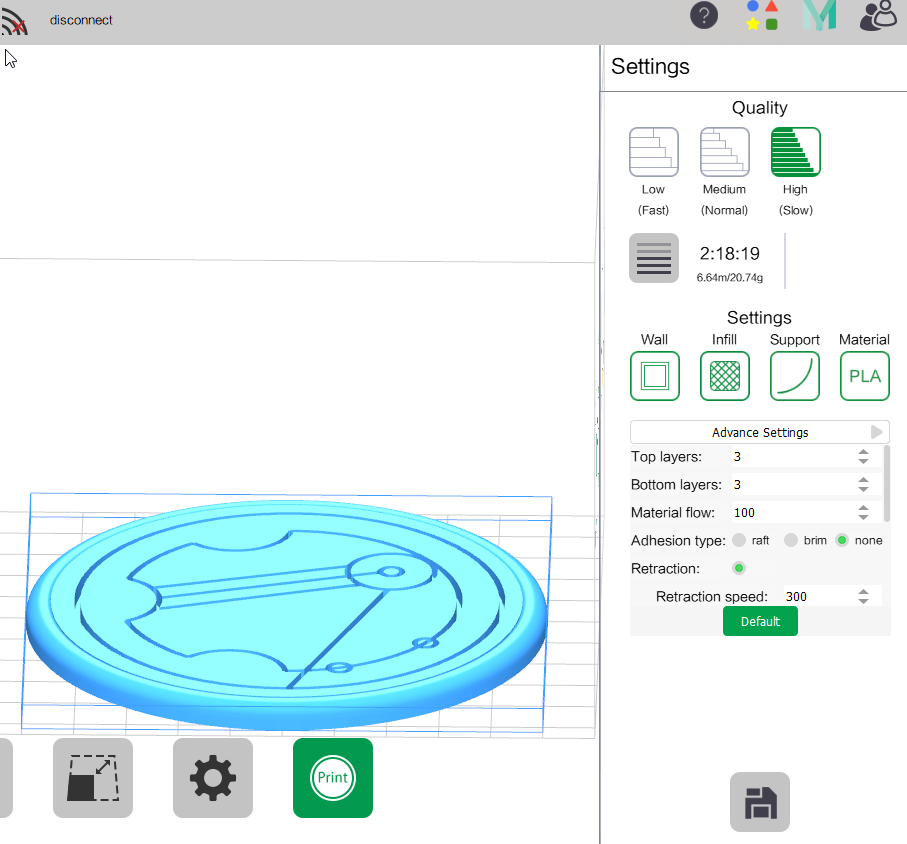Select Medium (Normal) quality icon
The height and width of the screenshot is (844, 907).
pos(725,152)
